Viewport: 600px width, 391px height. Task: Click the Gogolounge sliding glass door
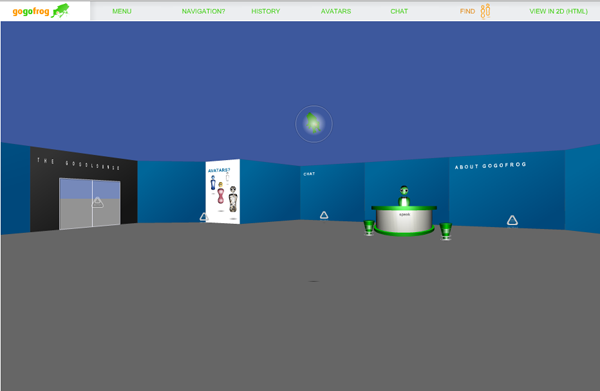tap(90, 203)
